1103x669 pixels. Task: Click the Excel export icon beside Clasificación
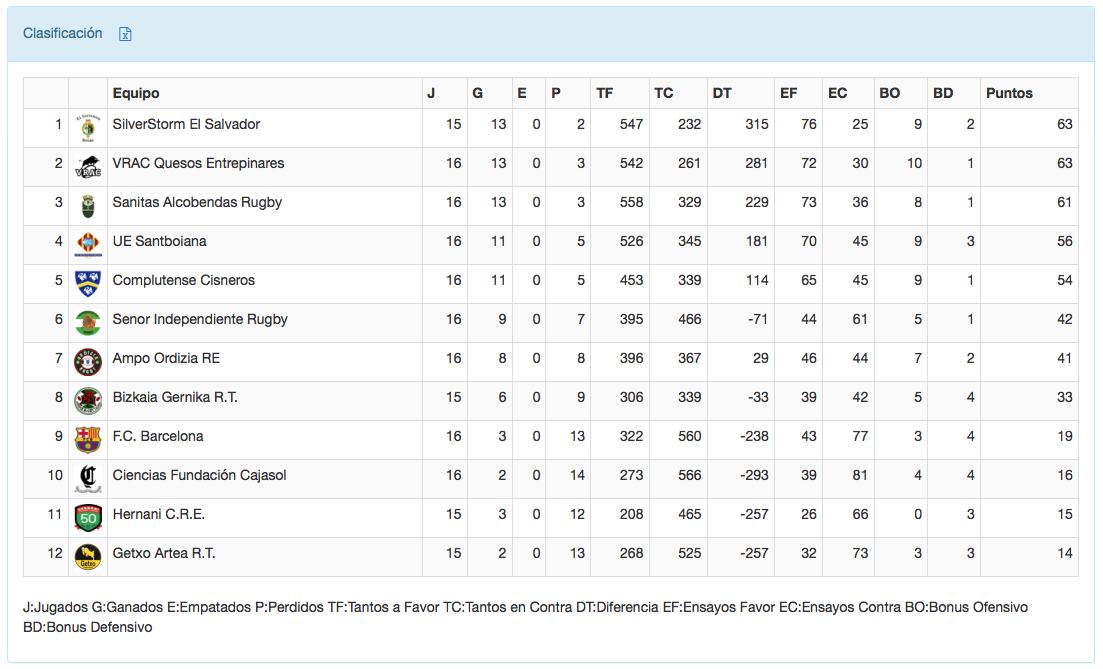[x=126, y=34]
